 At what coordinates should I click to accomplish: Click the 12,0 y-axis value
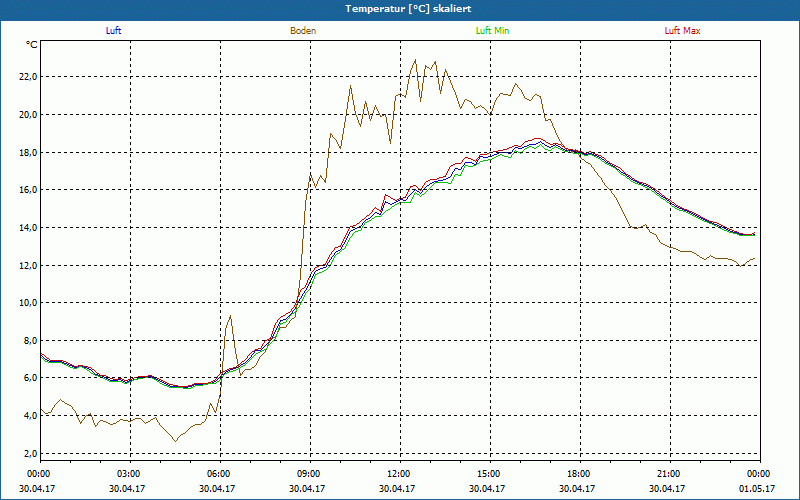pos(28,265)
